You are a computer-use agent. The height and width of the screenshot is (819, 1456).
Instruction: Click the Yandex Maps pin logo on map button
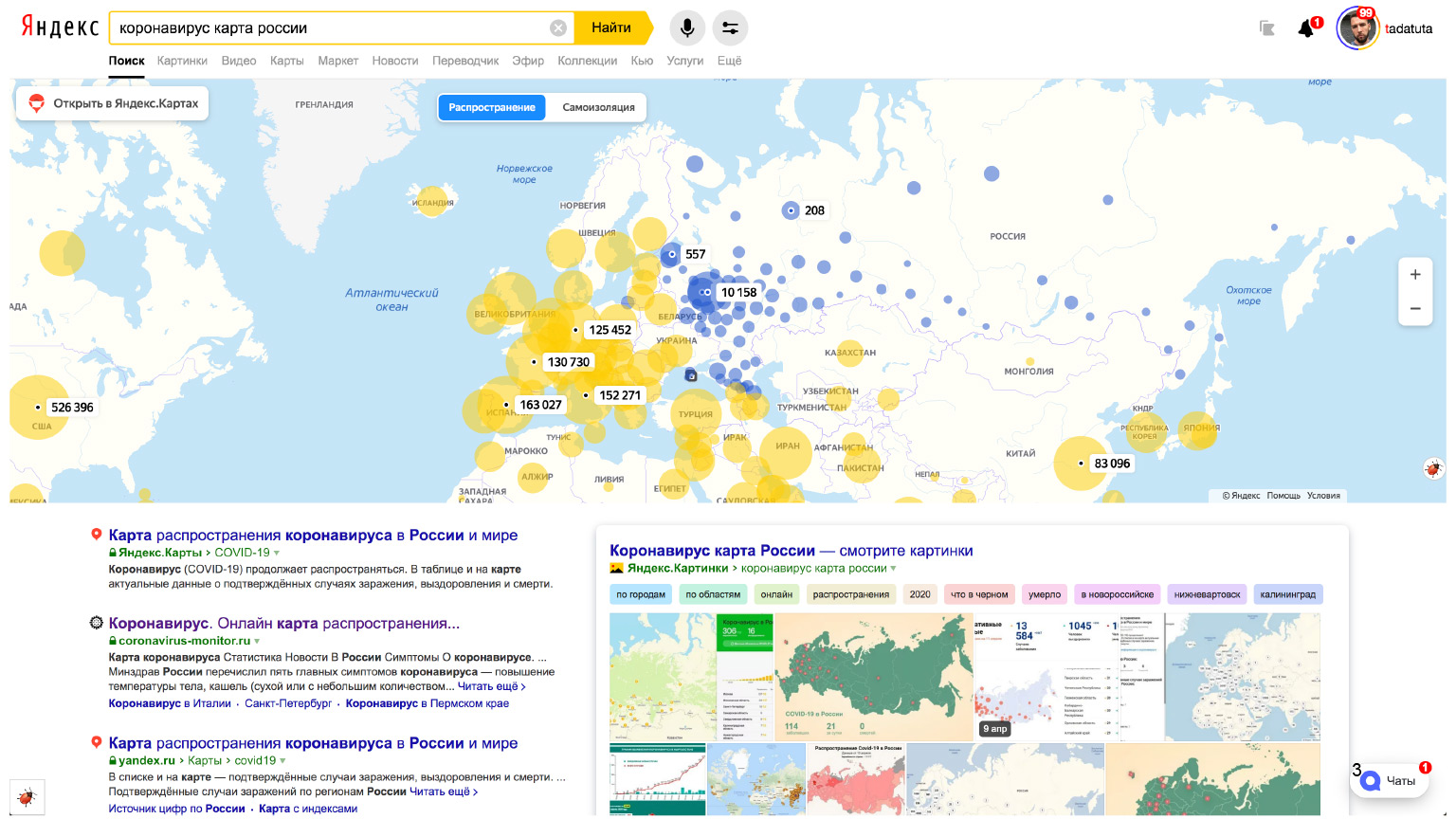click(x=36, y=103)
